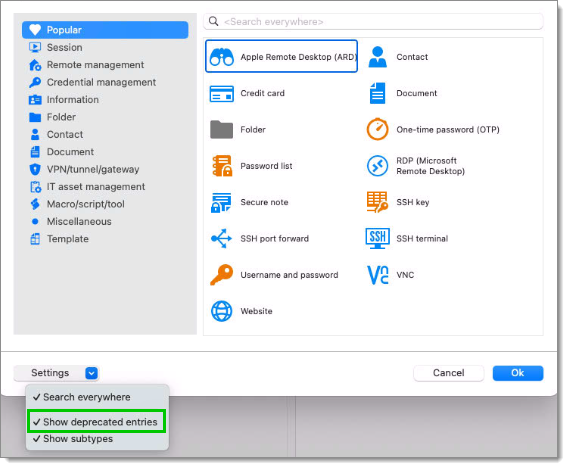Screen dimensions: 568x468
Task: Open the Settings dropdown arrow
Action: pyautogui.click(x=91, y=373)
